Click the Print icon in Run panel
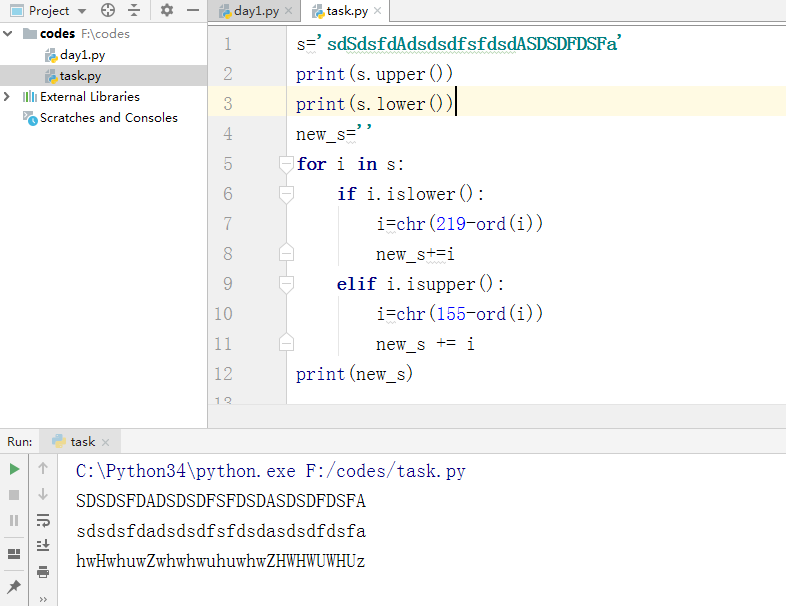Viewport: 786px width, 606px height. (x=43, y=572)
